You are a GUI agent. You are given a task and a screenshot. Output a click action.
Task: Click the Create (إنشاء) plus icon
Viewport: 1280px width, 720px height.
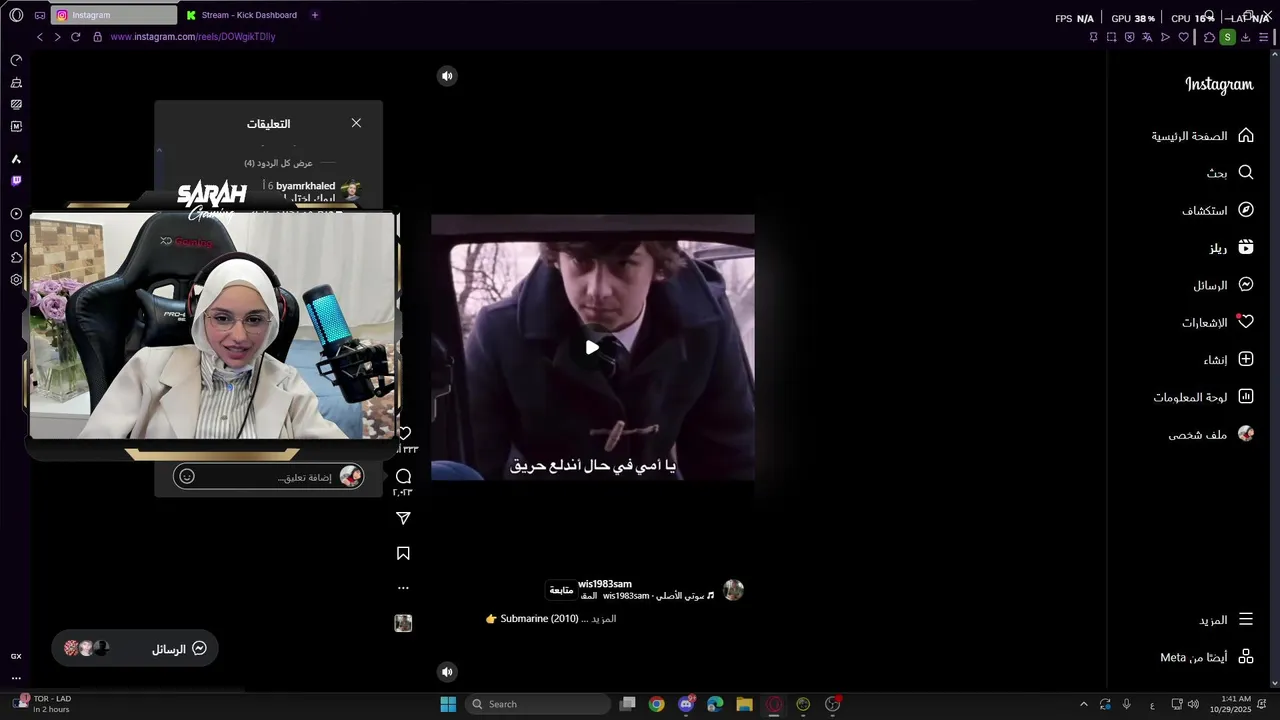pos(1246,359)
